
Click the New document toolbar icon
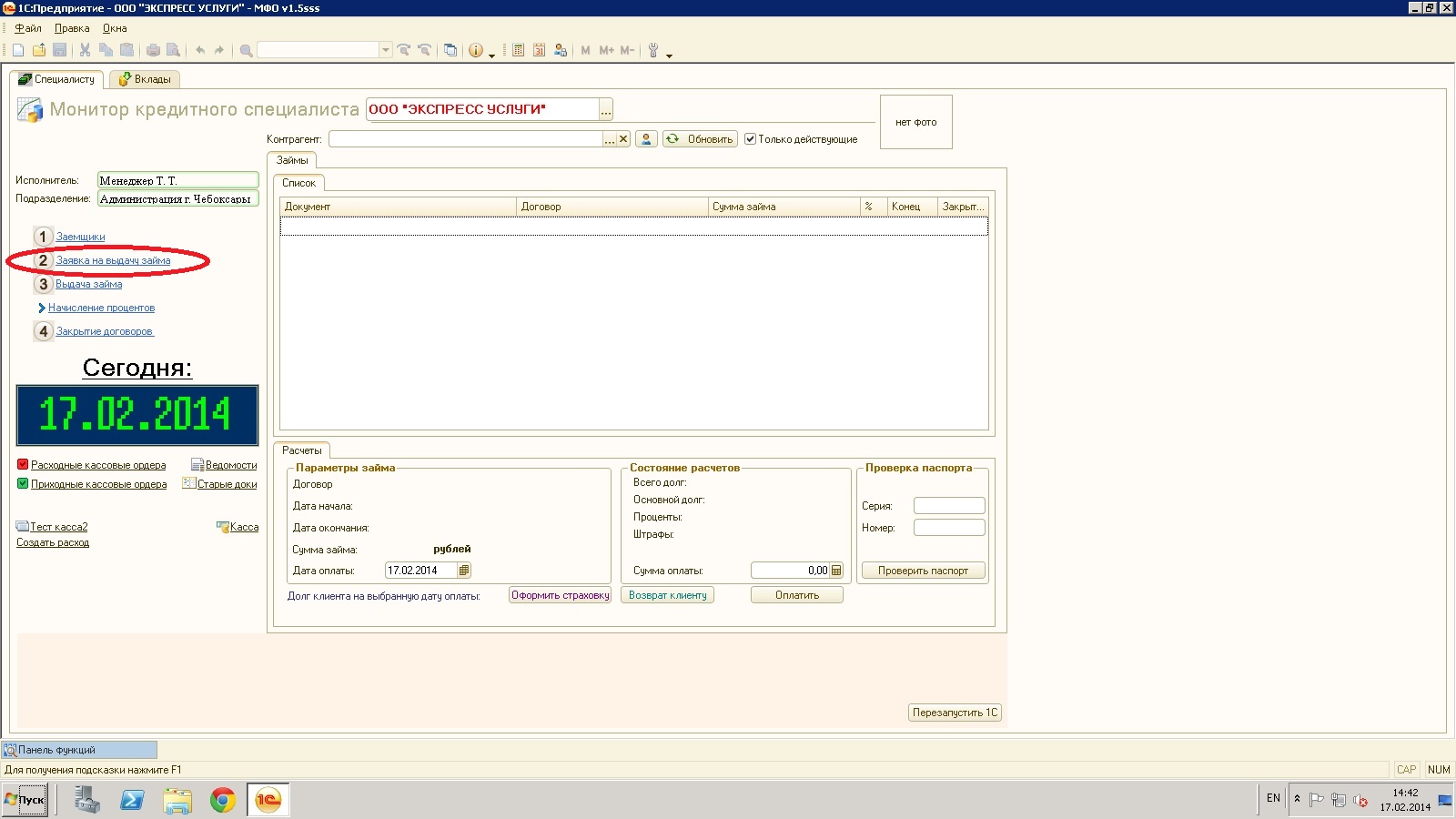18,50
